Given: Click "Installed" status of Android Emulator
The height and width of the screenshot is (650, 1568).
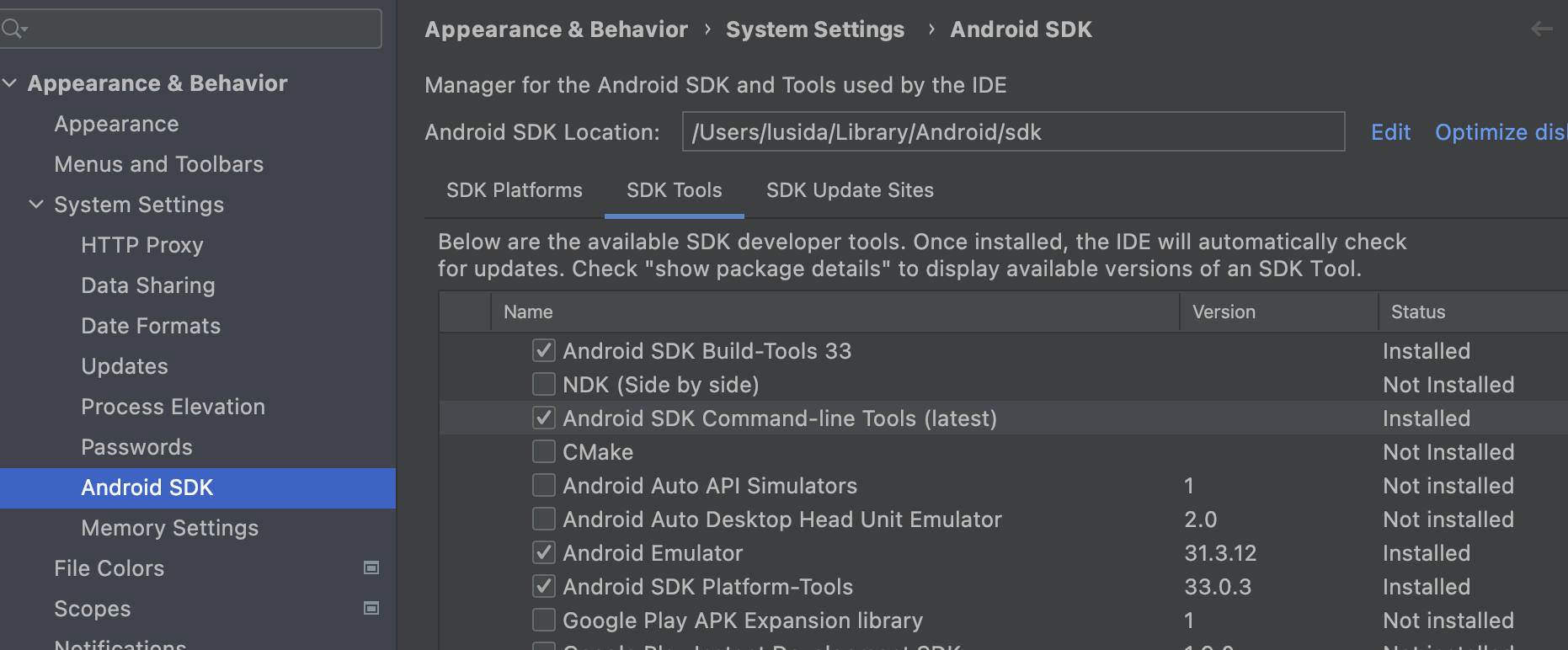Looking at the screenshot, I should coord(1427,553).
